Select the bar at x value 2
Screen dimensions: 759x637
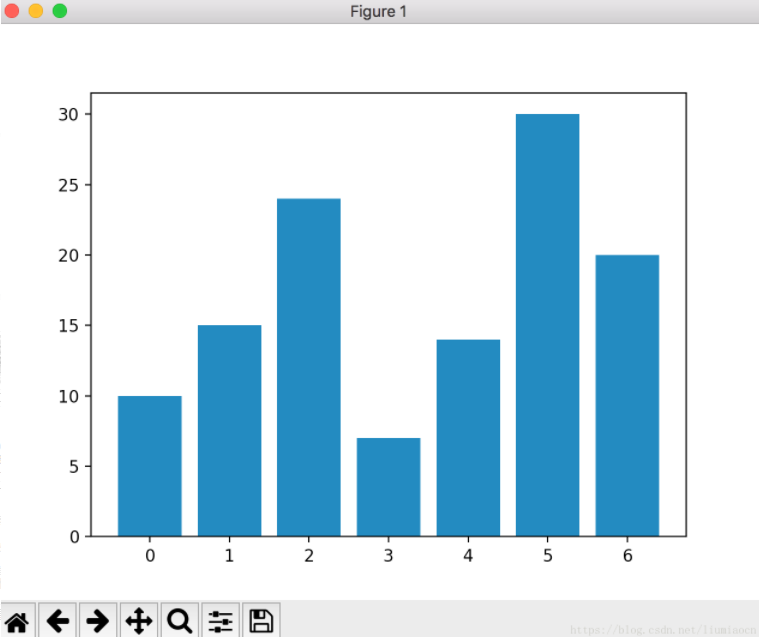click(309, 367)
